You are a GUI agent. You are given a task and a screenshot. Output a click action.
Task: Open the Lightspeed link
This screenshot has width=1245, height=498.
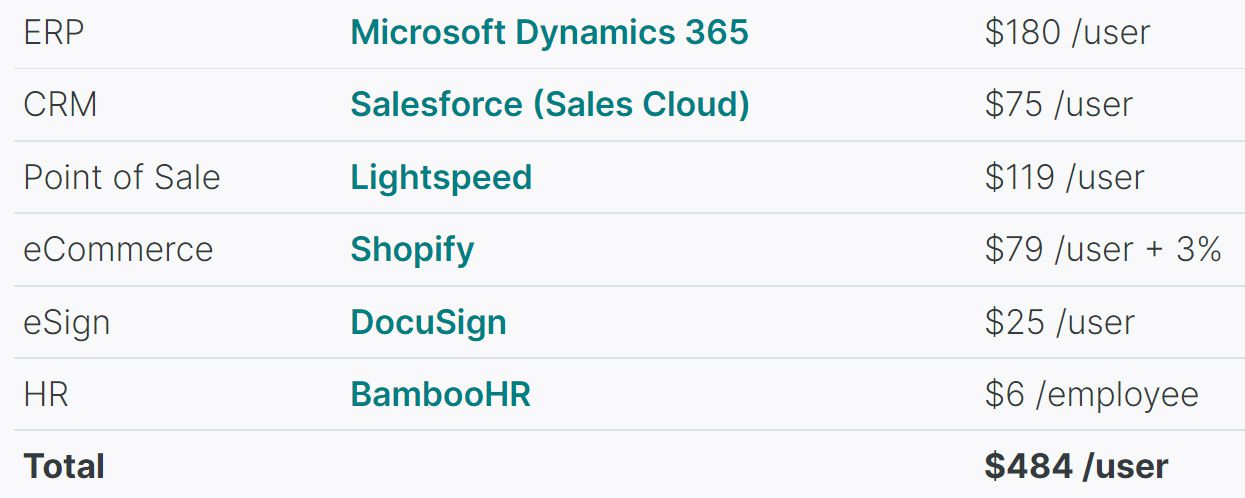click(x=441, y=177)
